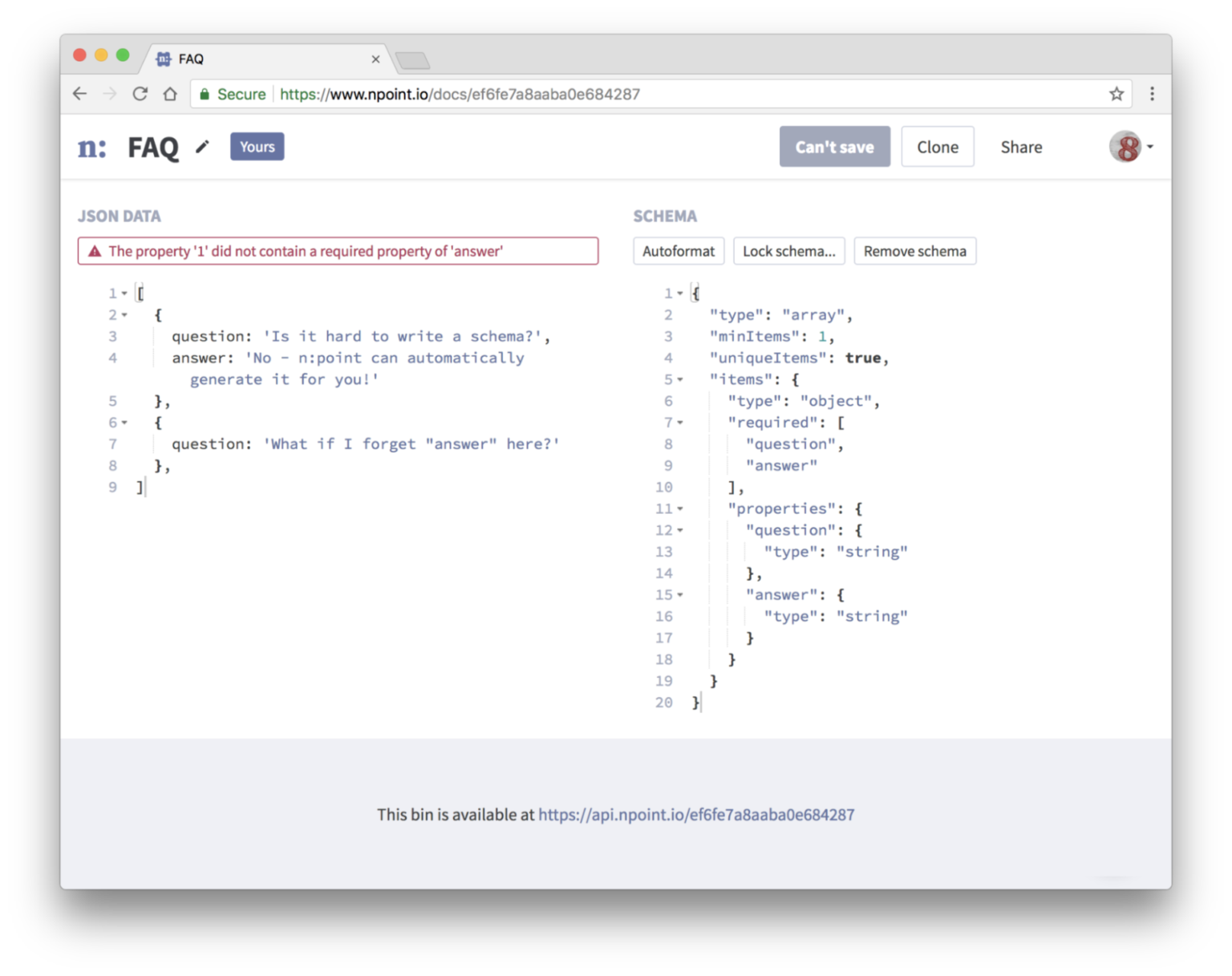This screenshot has height=976, width=1232.
Task: Click the n:point logo
Action: (91, 147)
